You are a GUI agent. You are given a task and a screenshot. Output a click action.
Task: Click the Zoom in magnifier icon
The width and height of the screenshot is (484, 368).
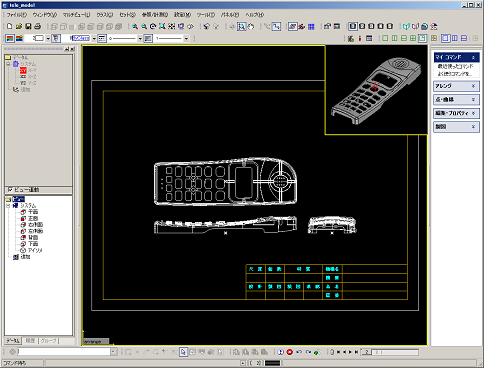click(x=135, y=26)
